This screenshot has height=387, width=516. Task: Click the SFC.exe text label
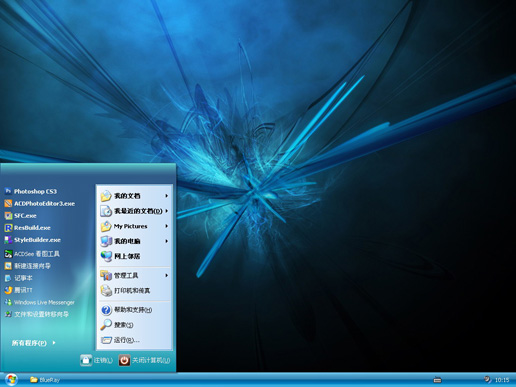point(25,216)
